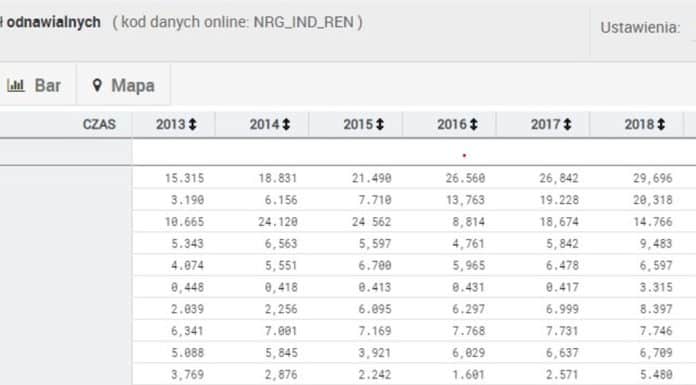Select cell value 6.700
This screenshot has width=696, height=385.
(x=375, y=265)
